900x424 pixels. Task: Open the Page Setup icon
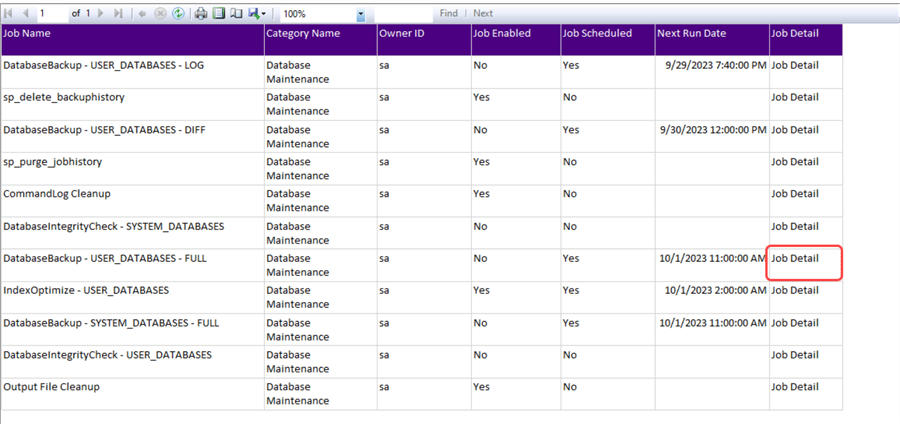[x=236, y=13]
